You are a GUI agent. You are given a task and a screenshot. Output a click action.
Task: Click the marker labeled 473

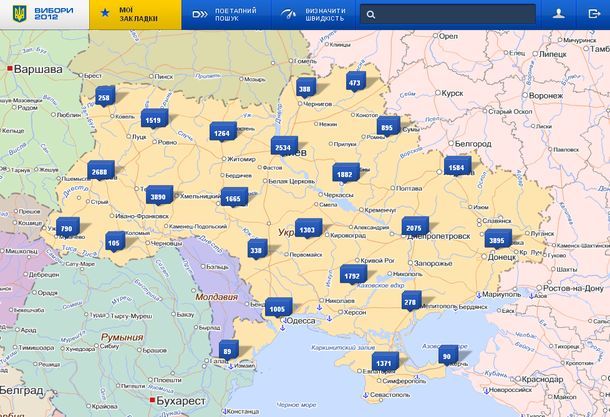pos(355,82)
